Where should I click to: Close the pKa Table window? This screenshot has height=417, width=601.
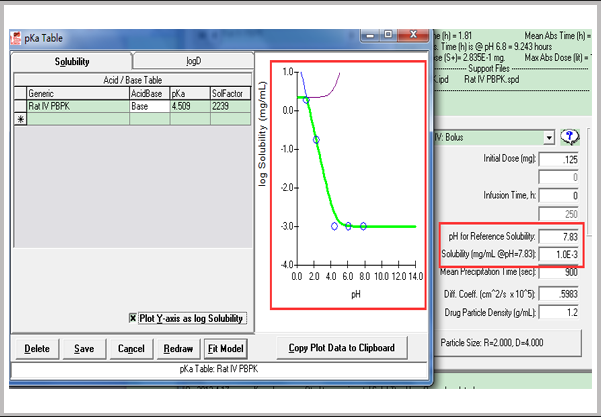(x=413, y=34)
